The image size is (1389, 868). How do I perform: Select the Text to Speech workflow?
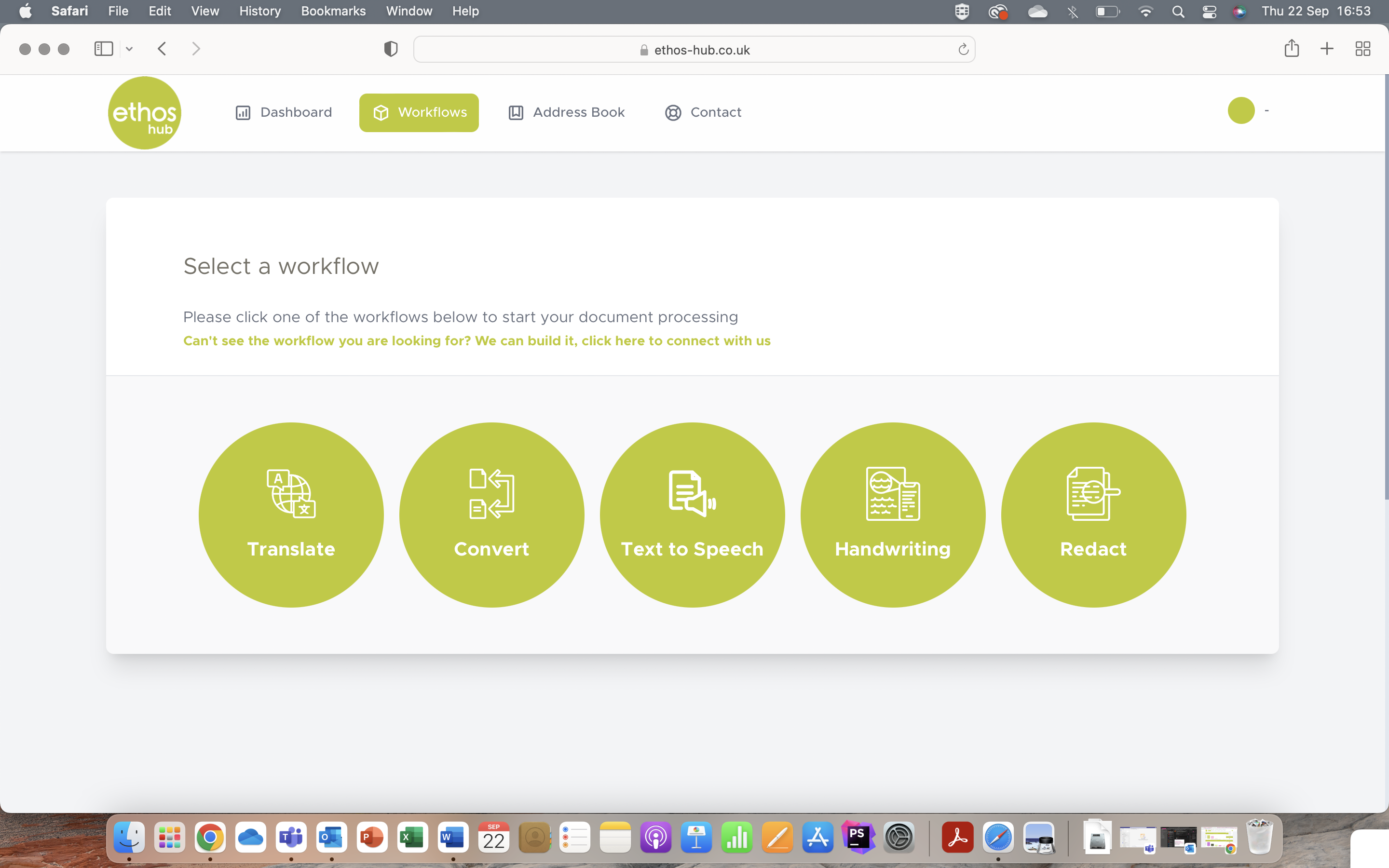click(692, 514)
